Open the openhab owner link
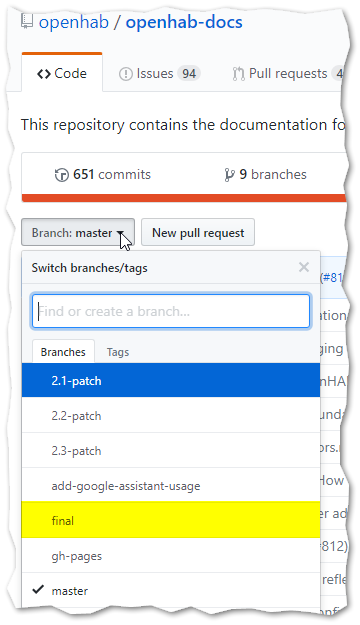The width and height of the screenshot is (360, 625). click(x=74, y=22)
